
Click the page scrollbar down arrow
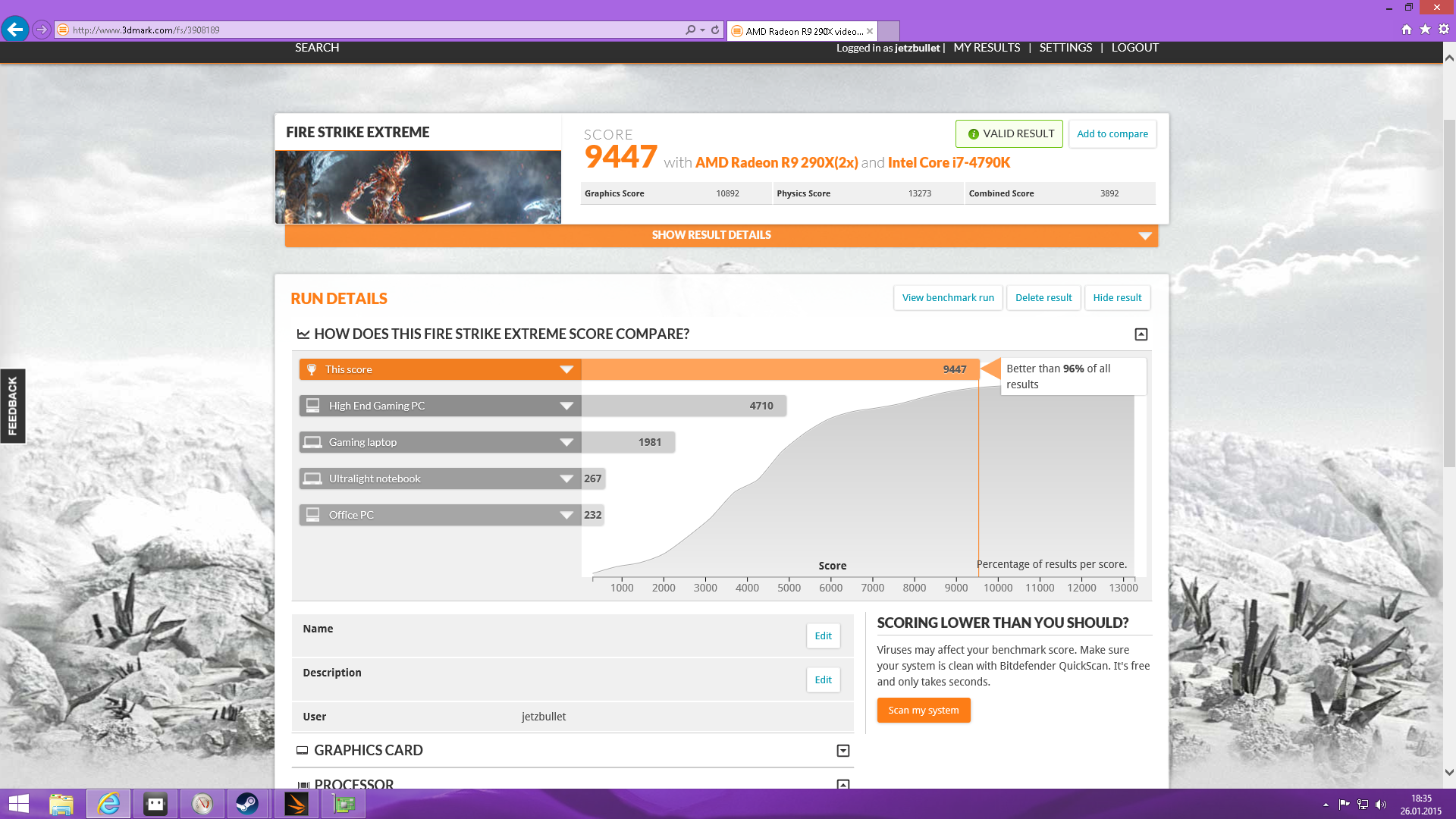tap(1449, 772)
